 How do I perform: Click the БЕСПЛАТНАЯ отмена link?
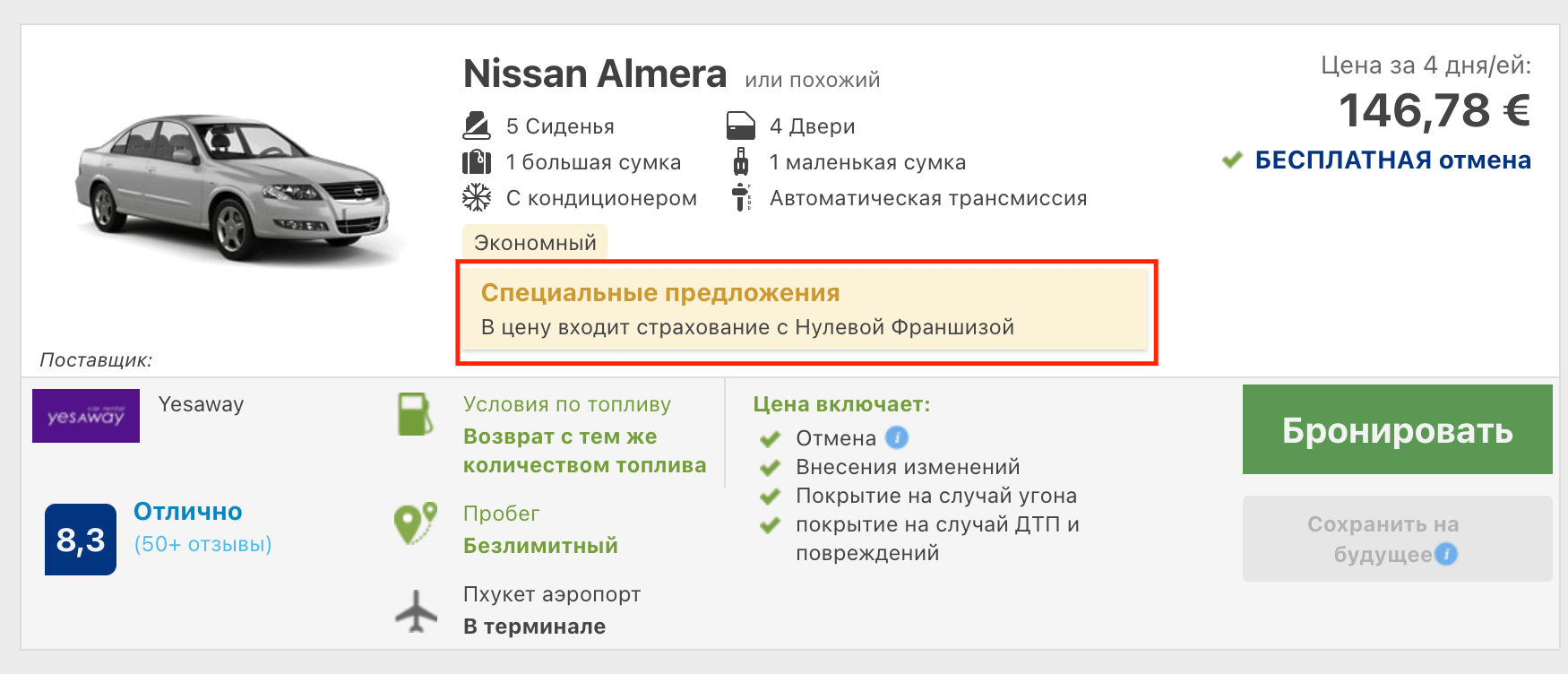click(1392, 160)
